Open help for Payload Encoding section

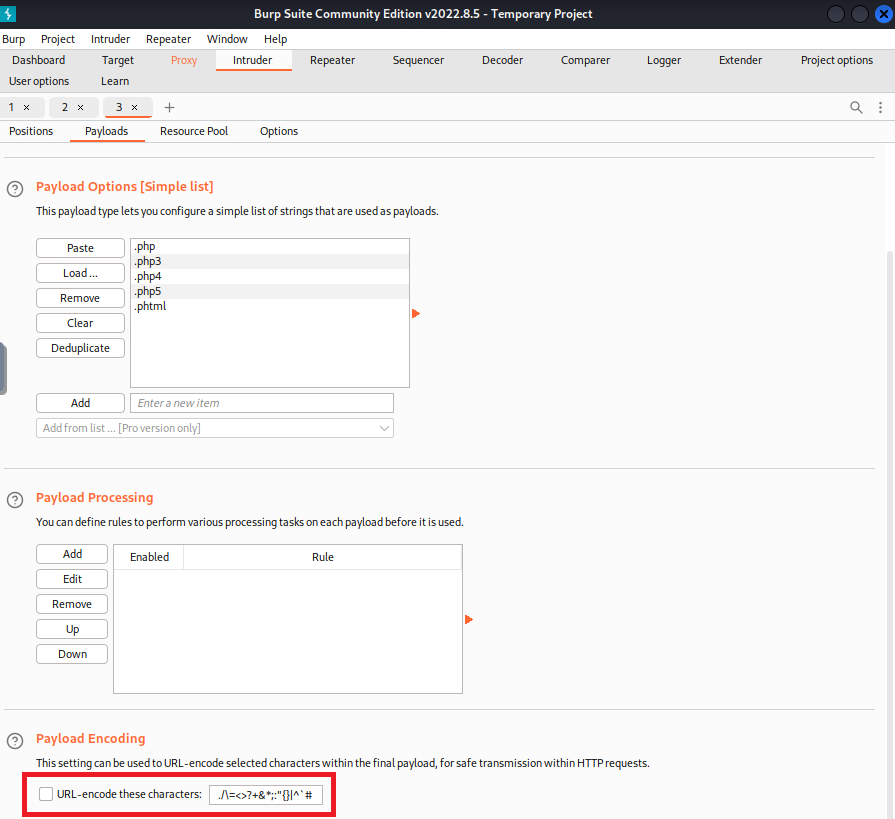15,741
